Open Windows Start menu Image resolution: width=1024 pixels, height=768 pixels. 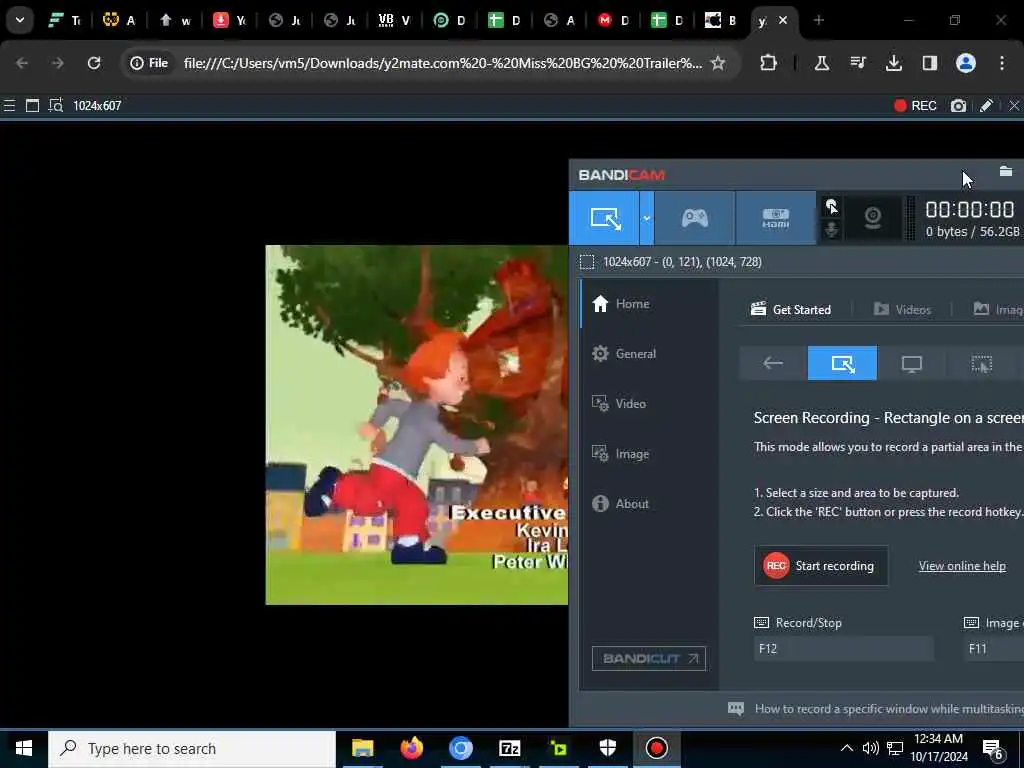(24, 748)
